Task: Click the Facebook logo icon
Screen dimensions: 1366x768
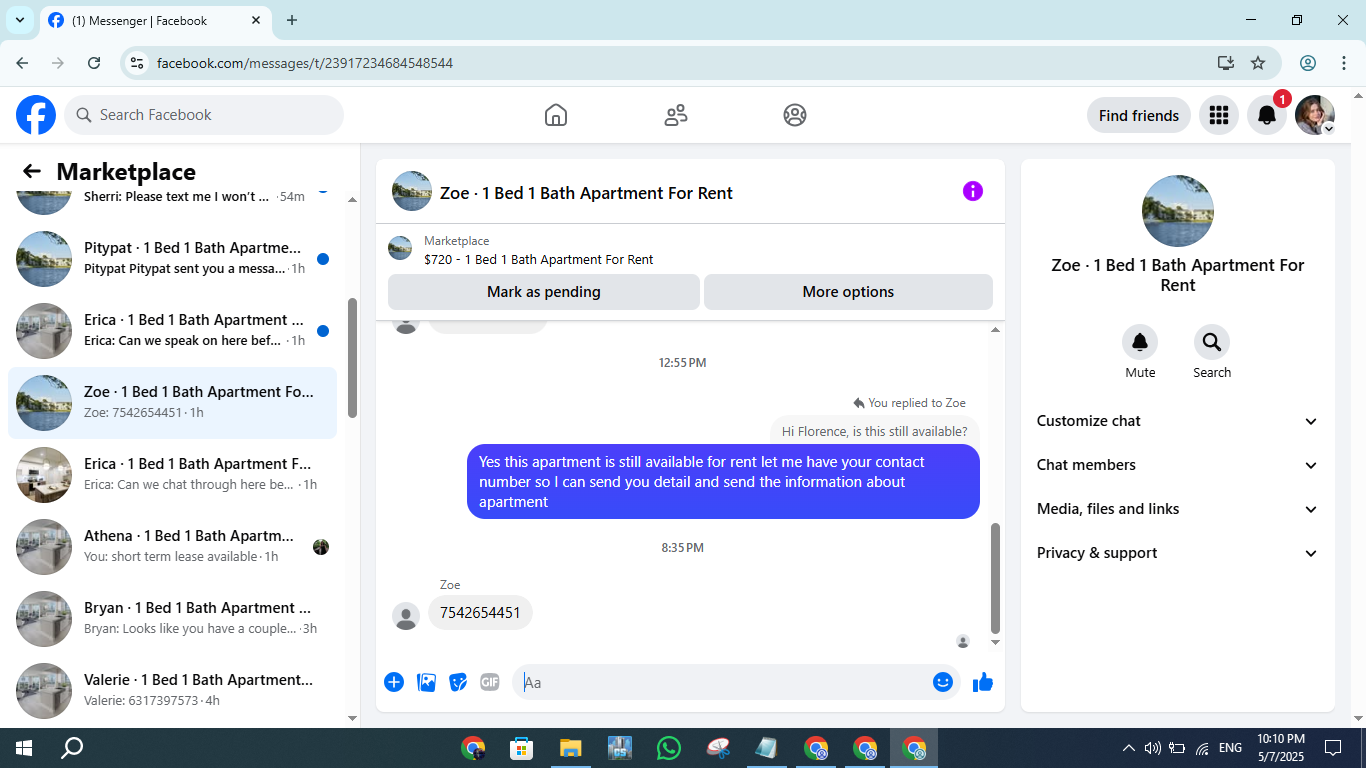Action: (36, 115)
